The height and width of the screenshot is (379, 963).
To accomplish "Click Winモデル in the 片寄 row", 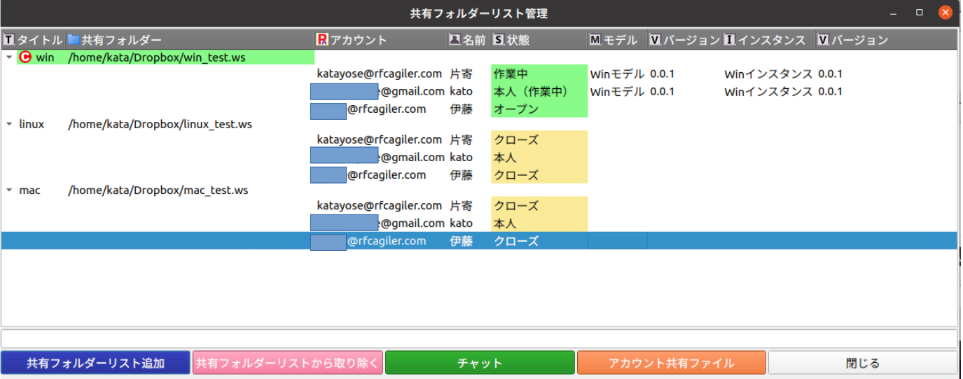I will click(617, 74).
